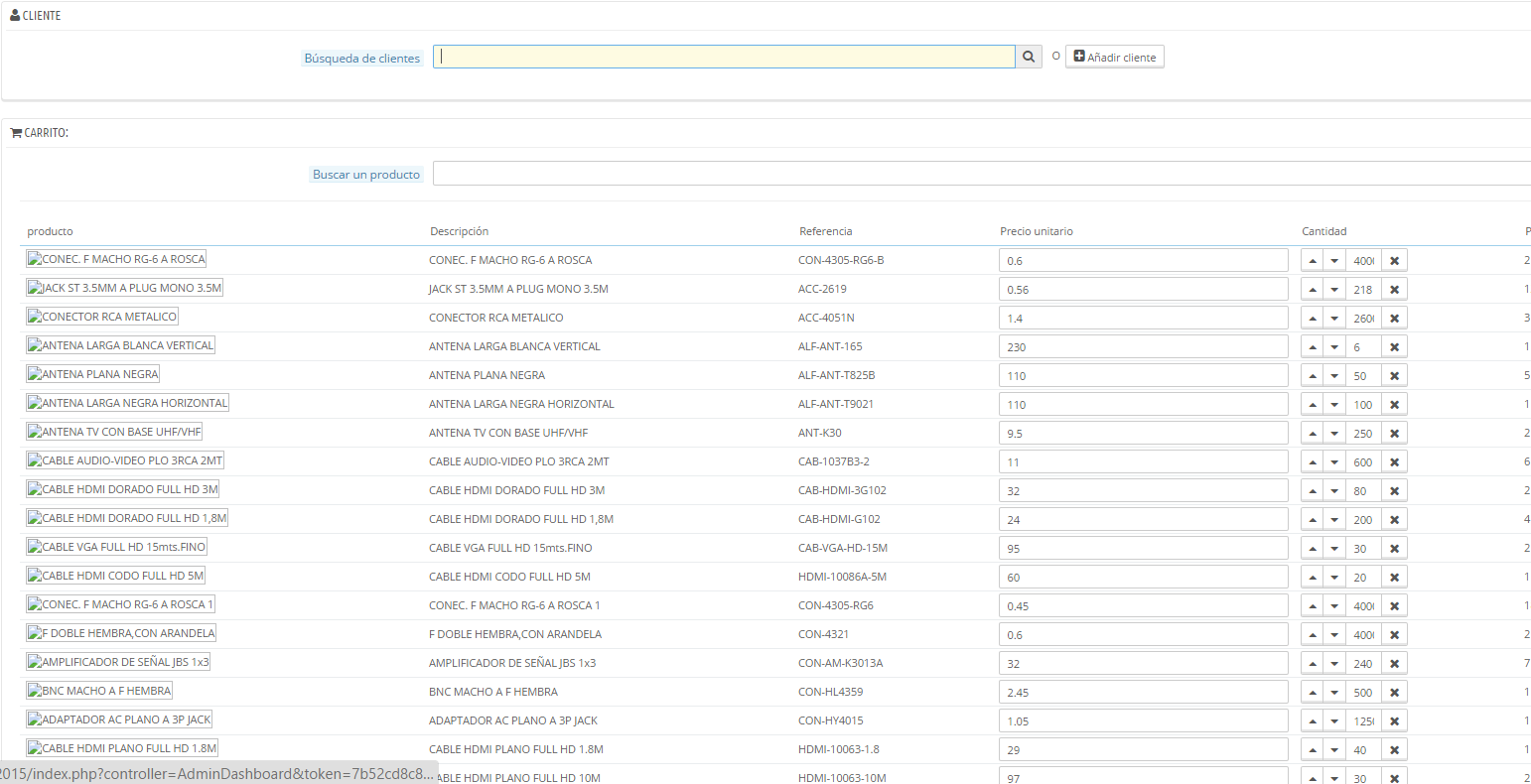The image size is (1531, 784).
Task: Delete CABLE VGA FULL HD 15mts.FINO row
Action: 1394,549
